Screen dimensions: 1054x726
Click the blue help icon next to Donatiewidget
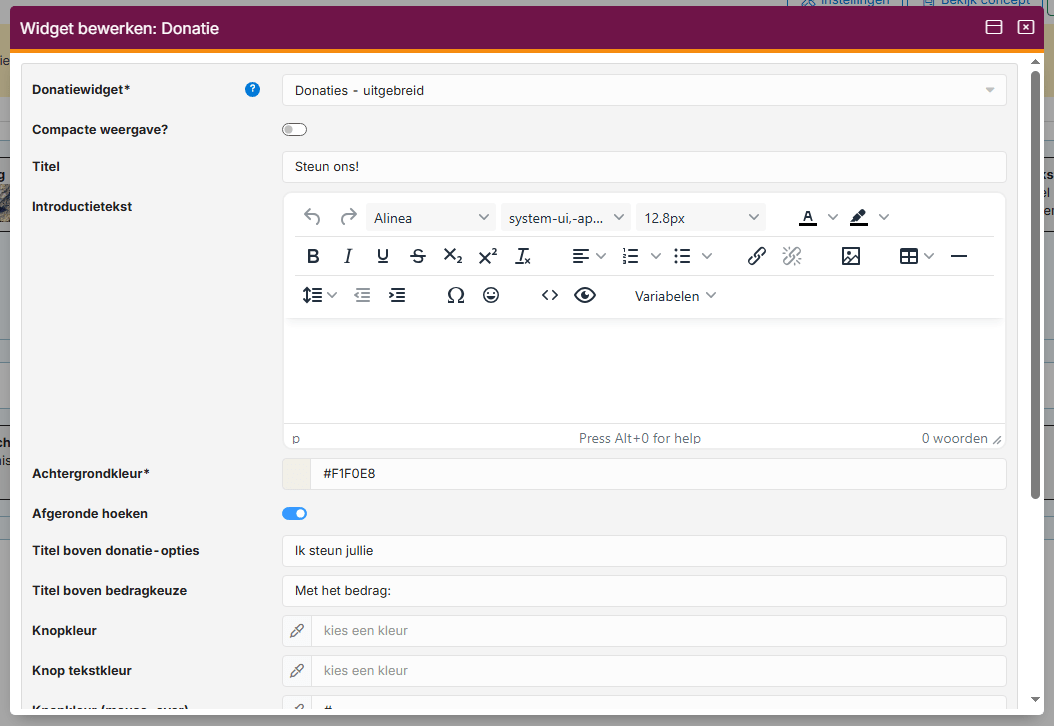point(253,90)
